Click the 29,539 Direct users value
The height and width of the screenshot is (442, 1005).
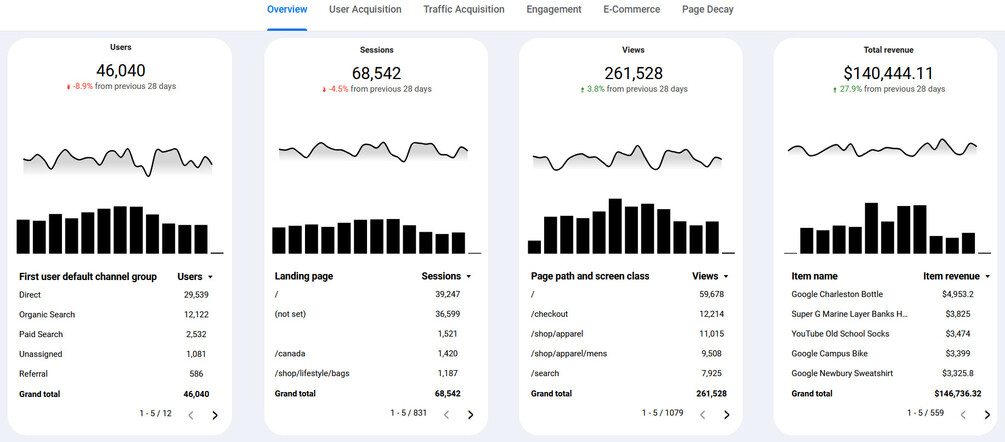[x=196, y=295]
